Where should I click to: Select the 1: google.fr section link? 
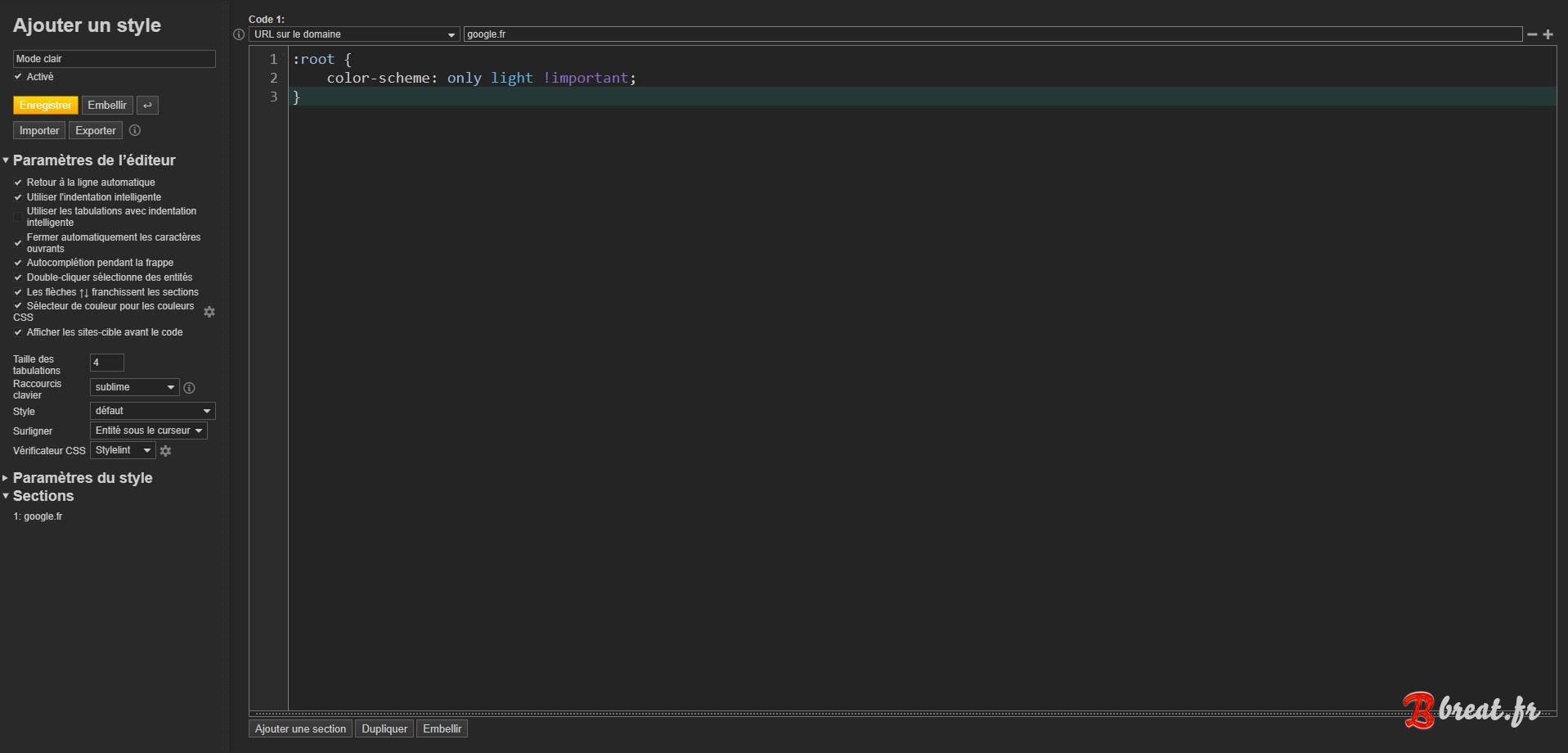click(x=38, y=516)
